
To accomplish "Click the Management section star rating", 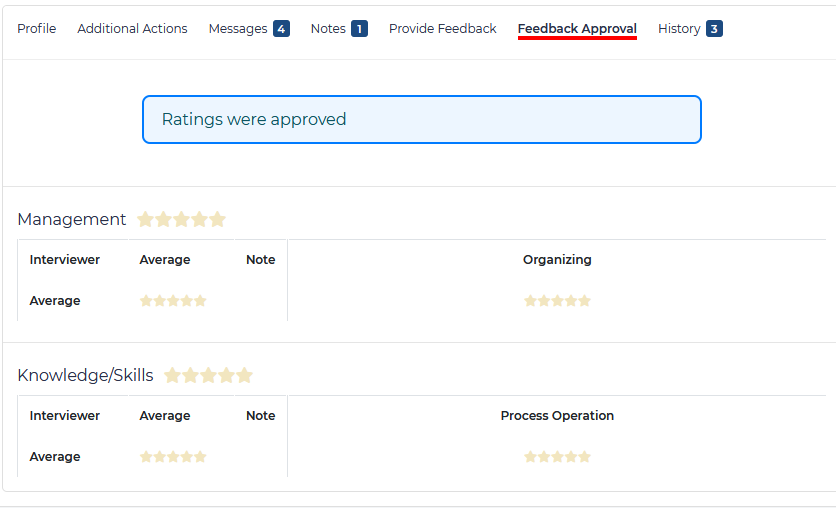I will point(181,219).
